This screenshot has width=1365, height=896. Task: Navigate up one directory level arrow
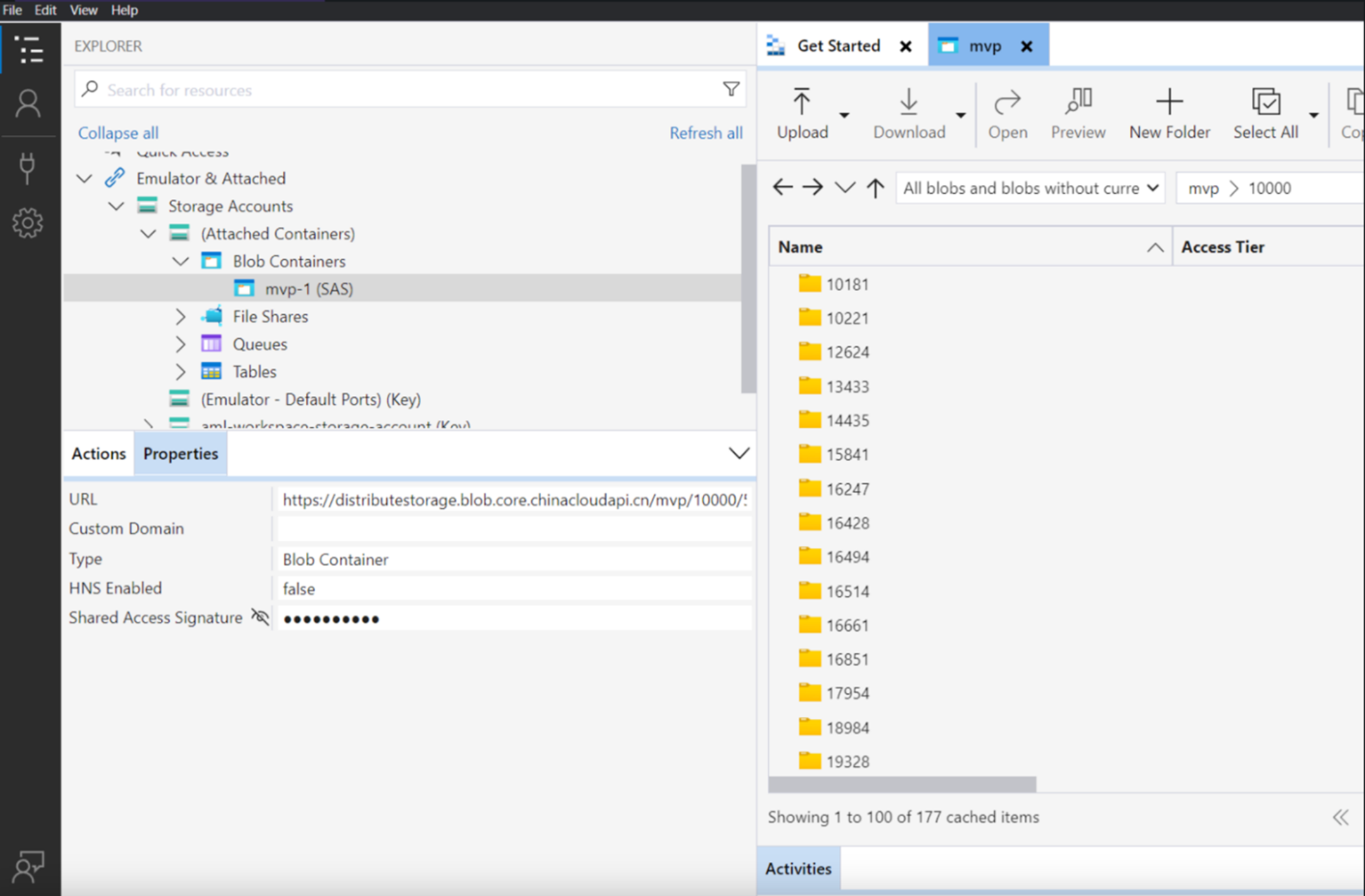pos(875,188)
